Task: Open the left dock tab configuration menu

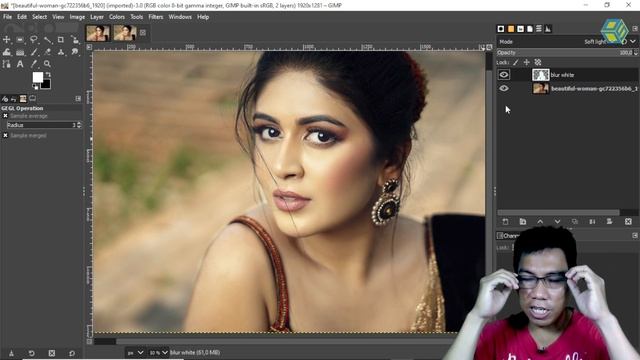Action: click(78, 99)
